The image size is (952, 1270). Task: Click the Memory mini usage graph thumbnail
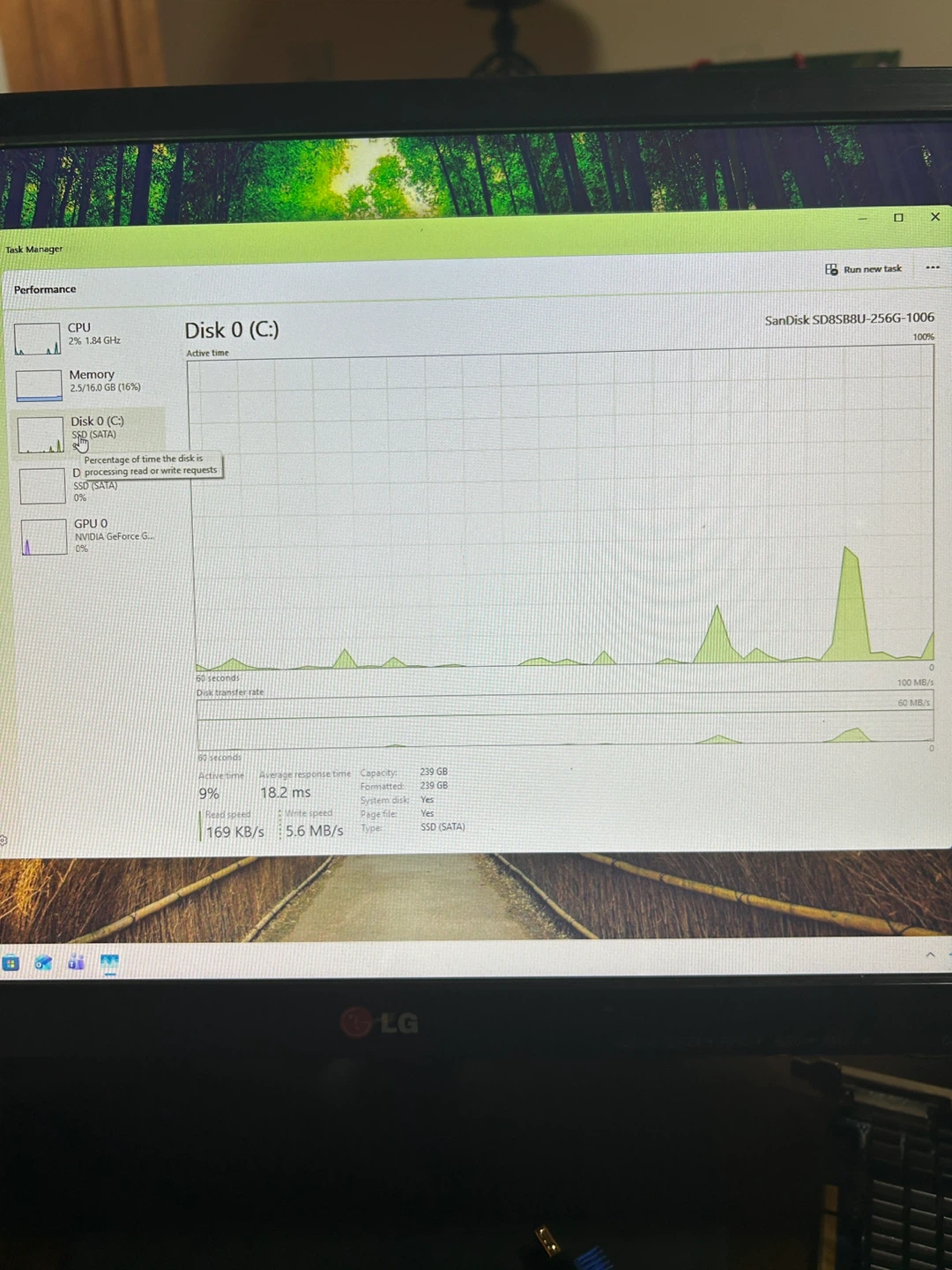point(39,385)
